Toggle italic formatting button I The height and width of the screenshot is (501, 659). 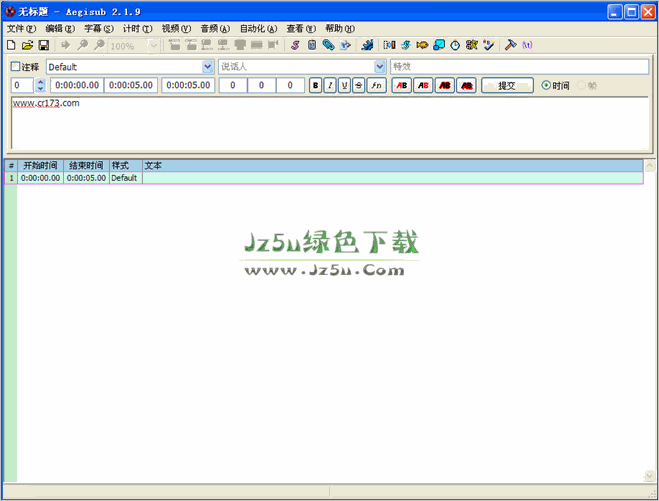click(x=330, y=85)
